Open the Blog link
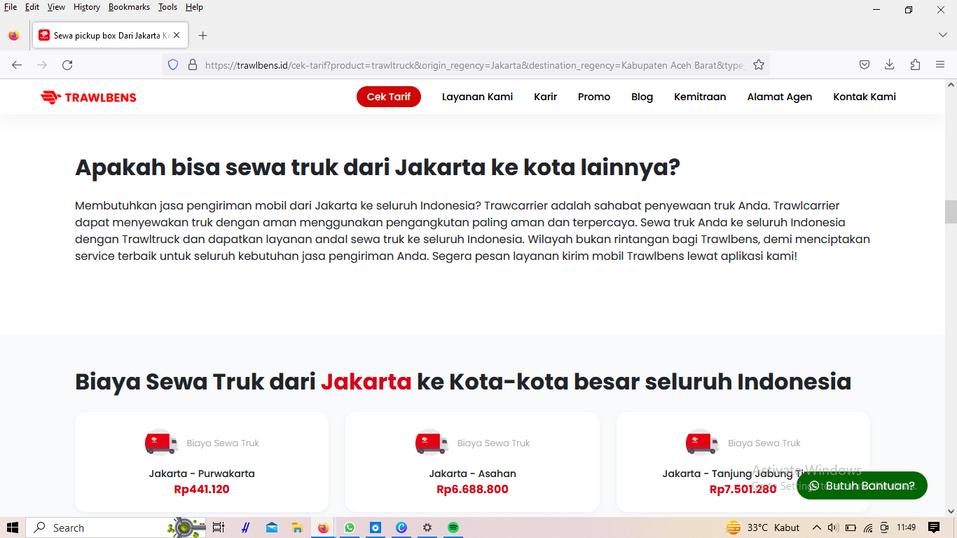957x538 pixels. [x=642, y=96]
